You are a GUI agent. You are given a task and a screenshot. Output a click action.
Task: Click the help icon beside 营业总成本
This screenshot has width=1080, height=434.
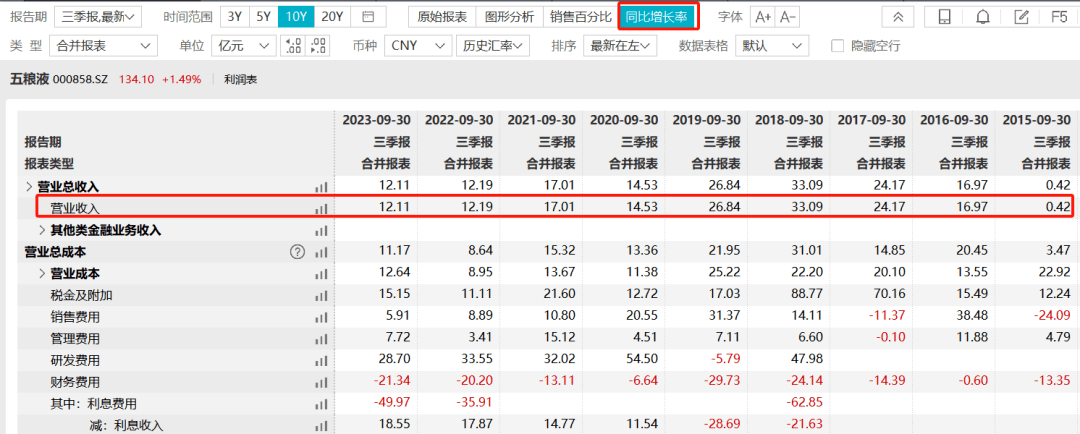coord(297,252)
